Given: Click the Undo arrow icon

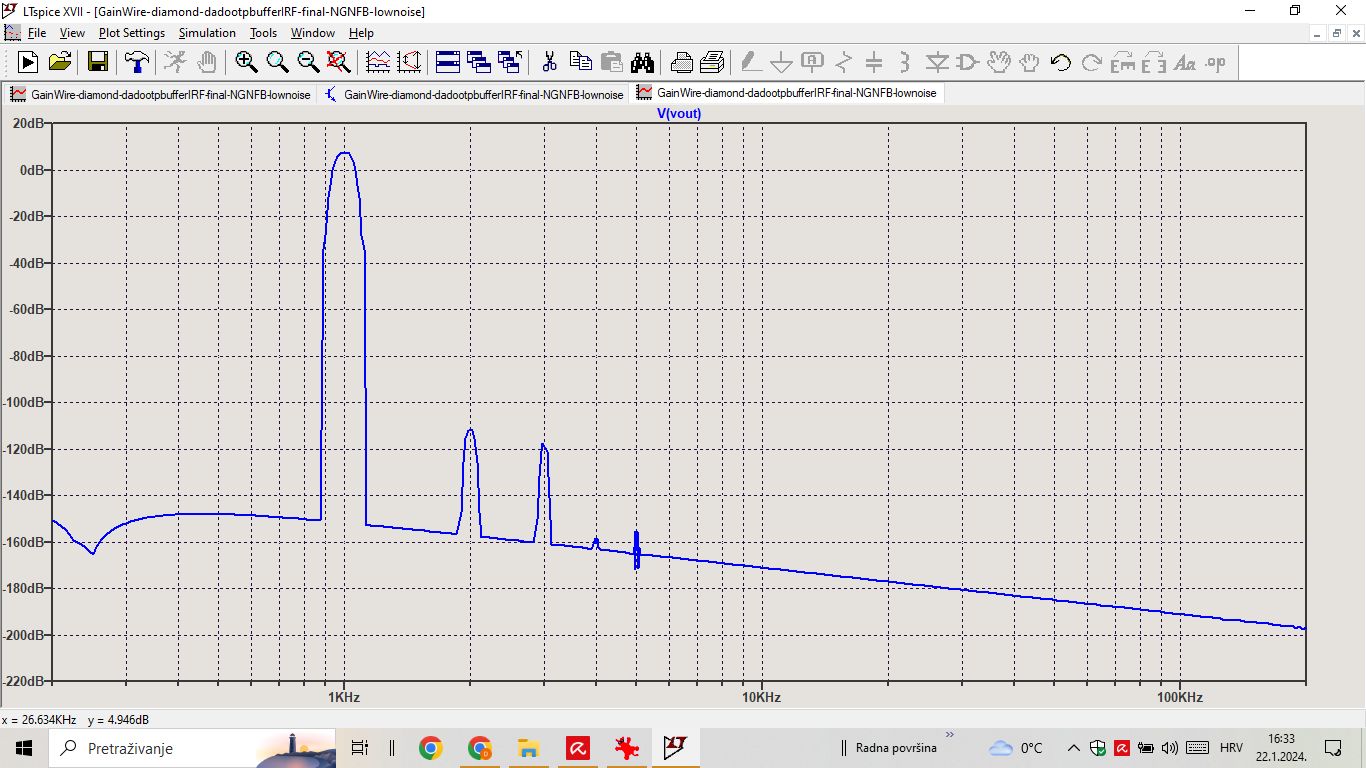Looking at the screenshot, I should coord(1061,62).
